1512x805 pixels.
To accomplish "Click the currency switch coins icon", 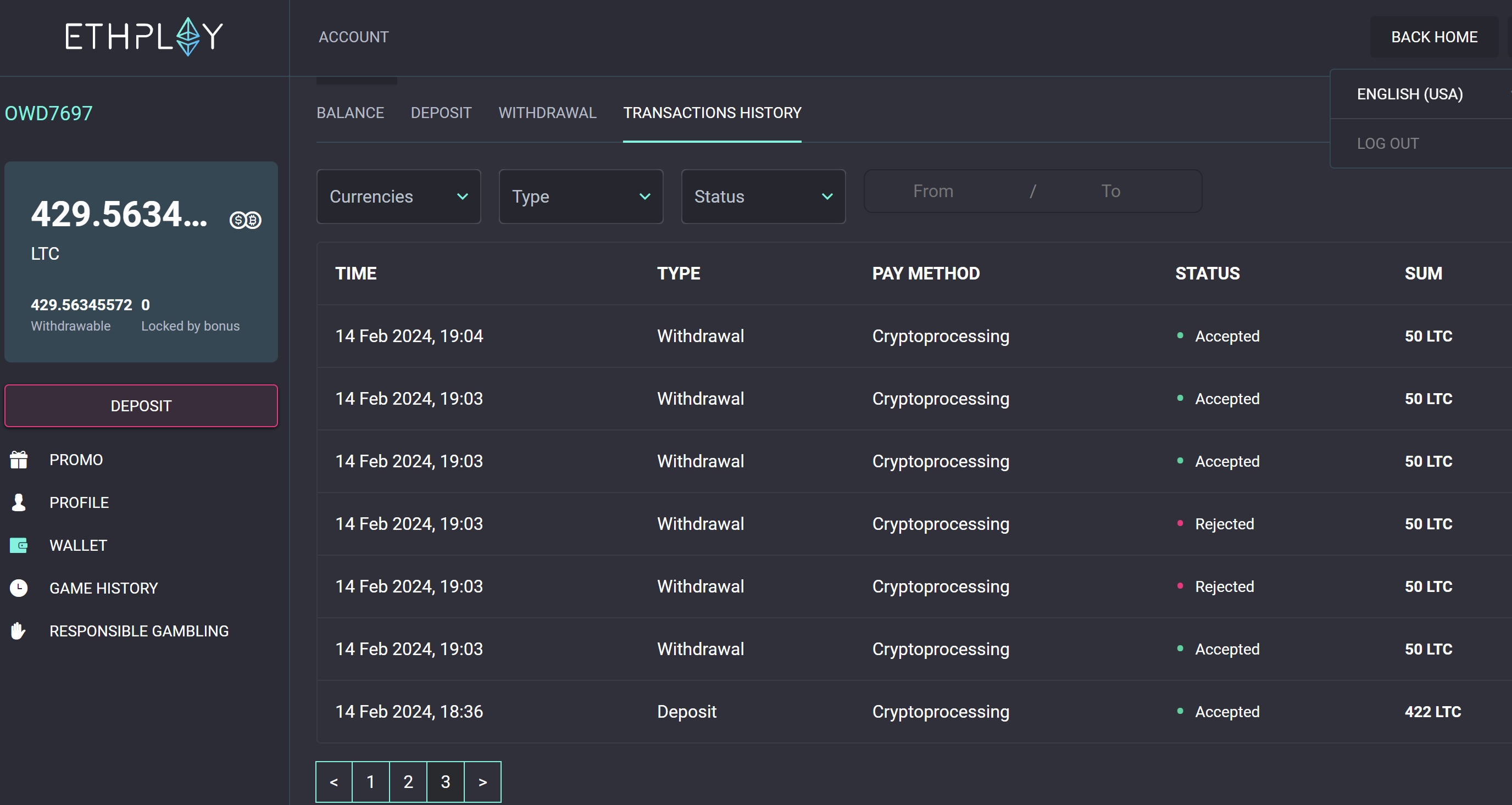I will [x=246, y=220].
